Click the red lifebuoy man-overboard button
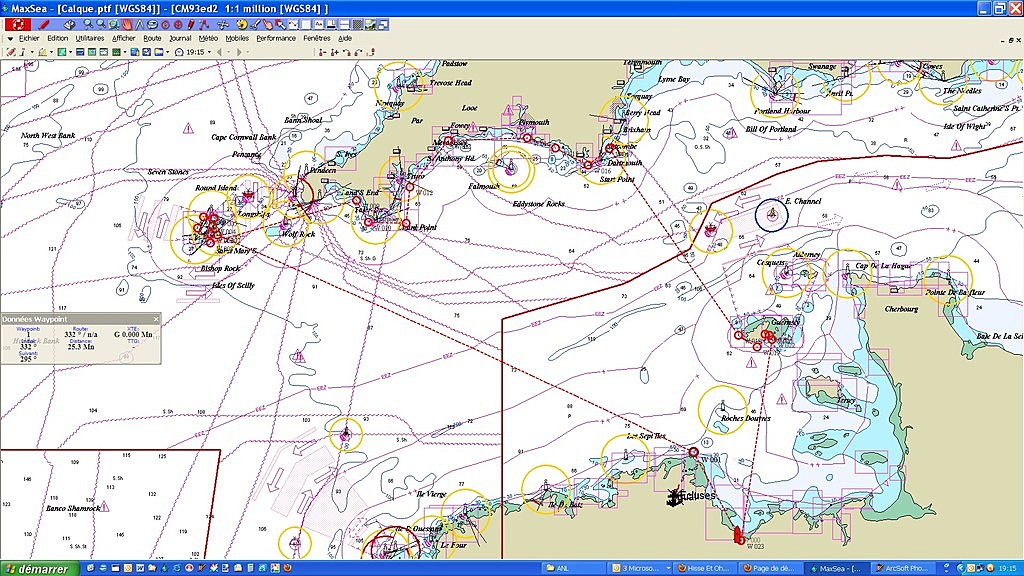 (x=18, y=25)
